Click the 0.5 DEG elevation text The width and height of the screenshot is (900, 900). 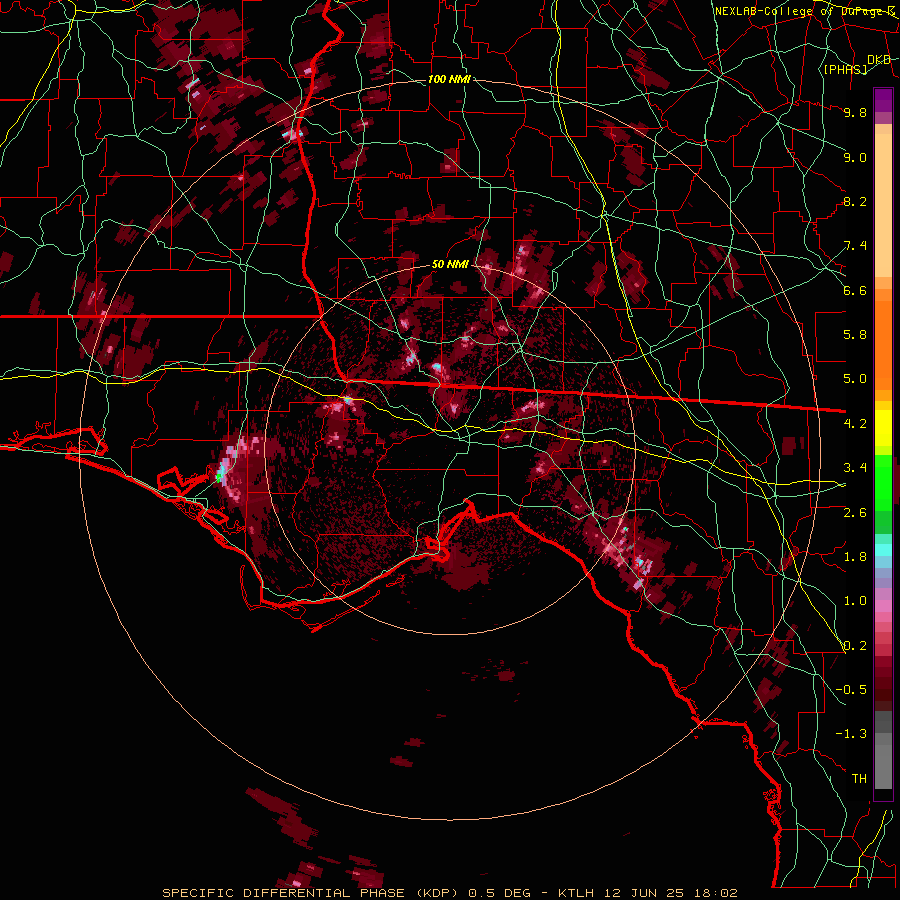tap(497, 893)
